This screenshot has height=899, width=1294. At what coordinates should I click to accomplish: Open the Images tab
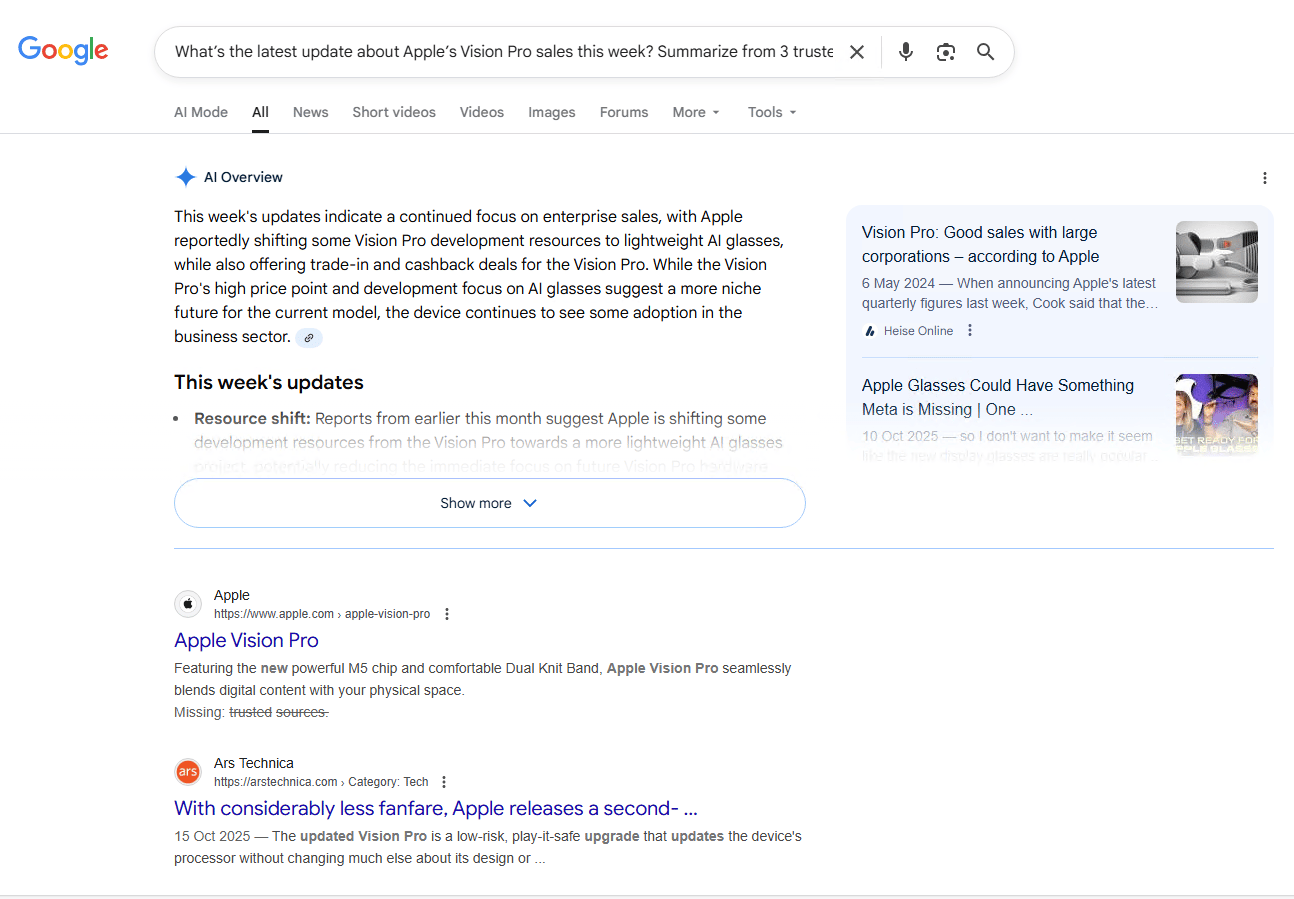click(552, 112)
